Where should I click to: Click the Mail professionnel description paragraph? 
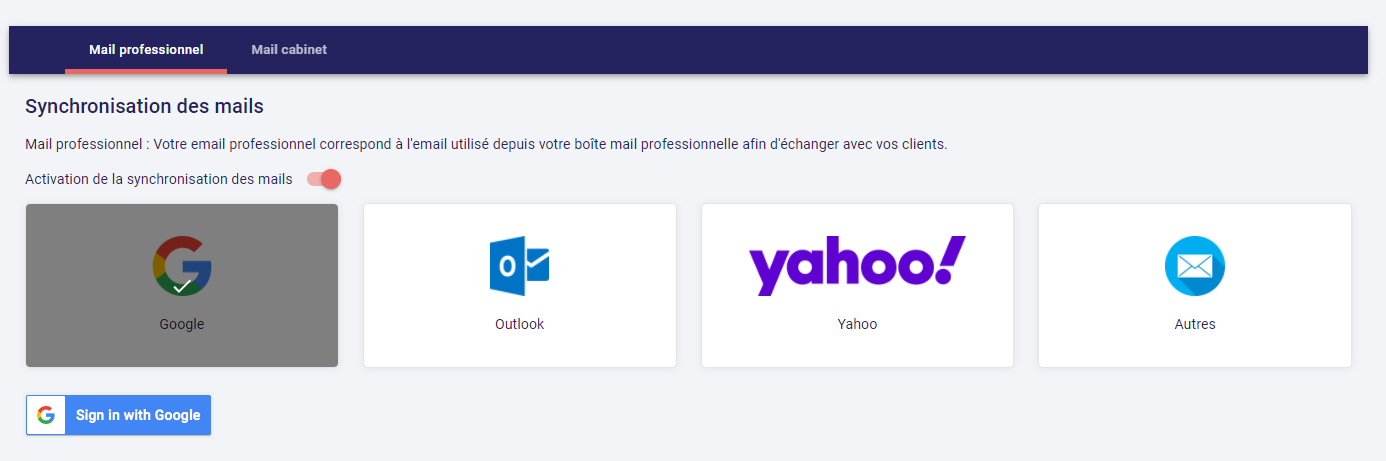point(486,144)
